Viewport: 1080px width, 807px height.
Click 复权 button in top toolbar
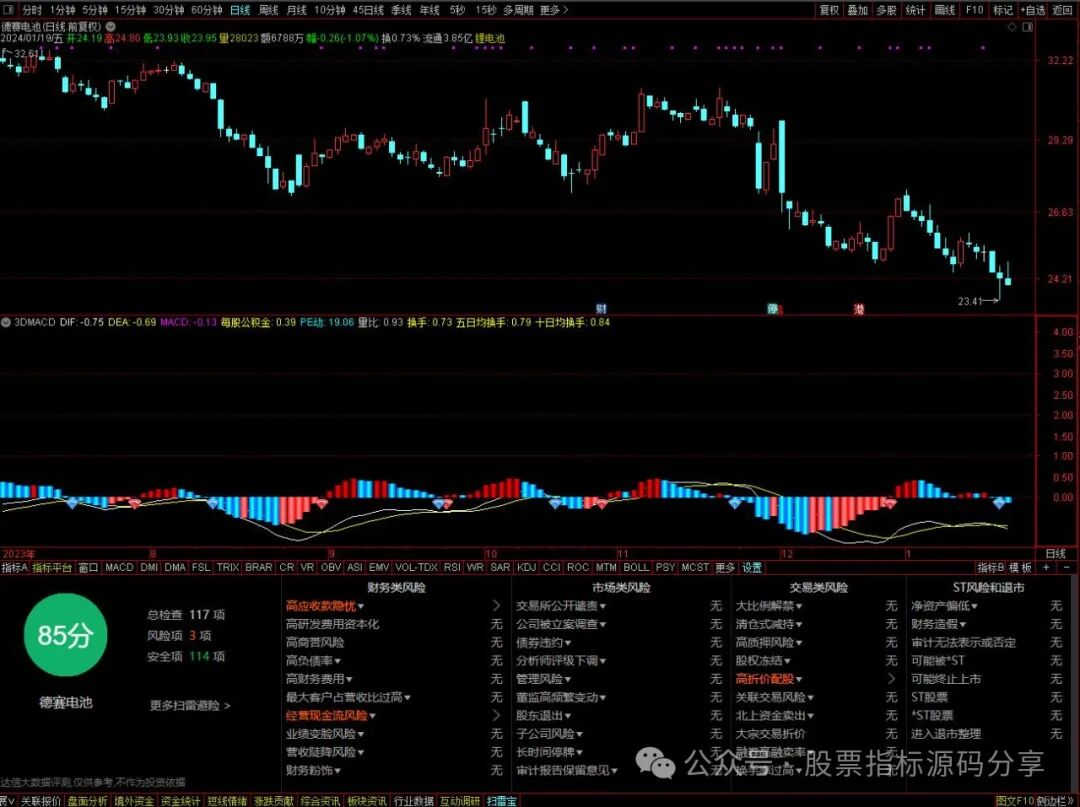point(829,10)
